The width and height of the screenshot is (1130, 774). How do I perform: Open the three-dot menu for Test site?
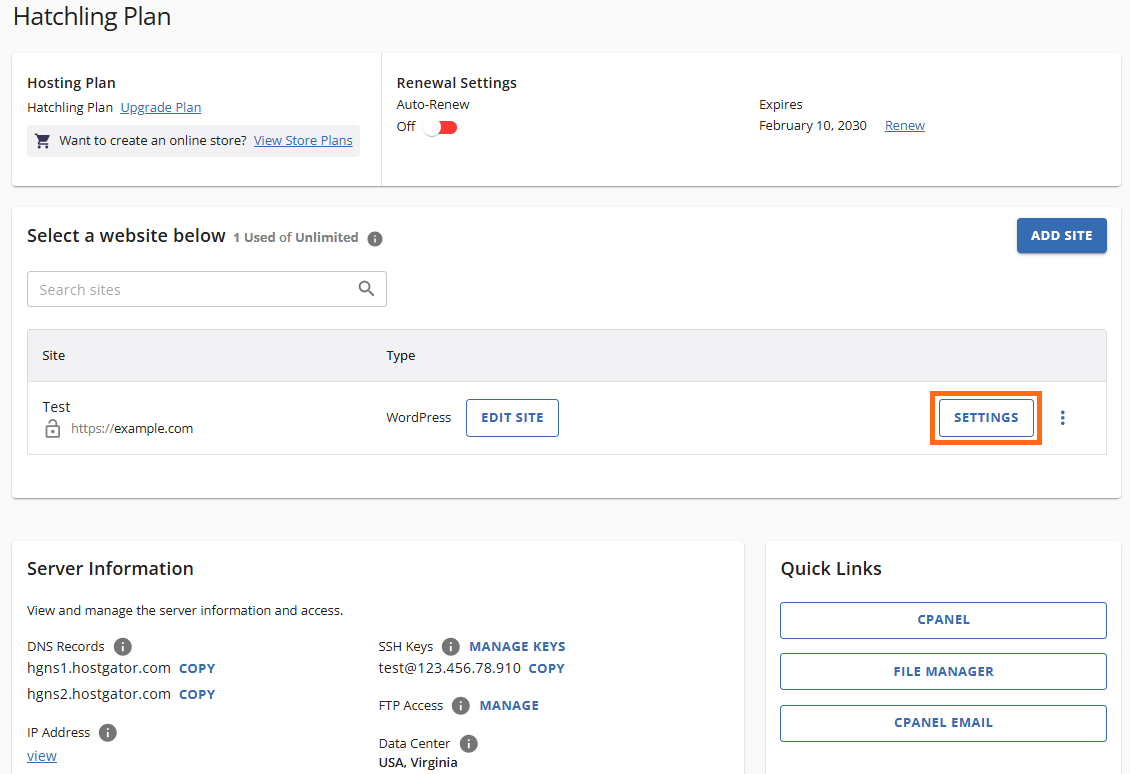1062,418
